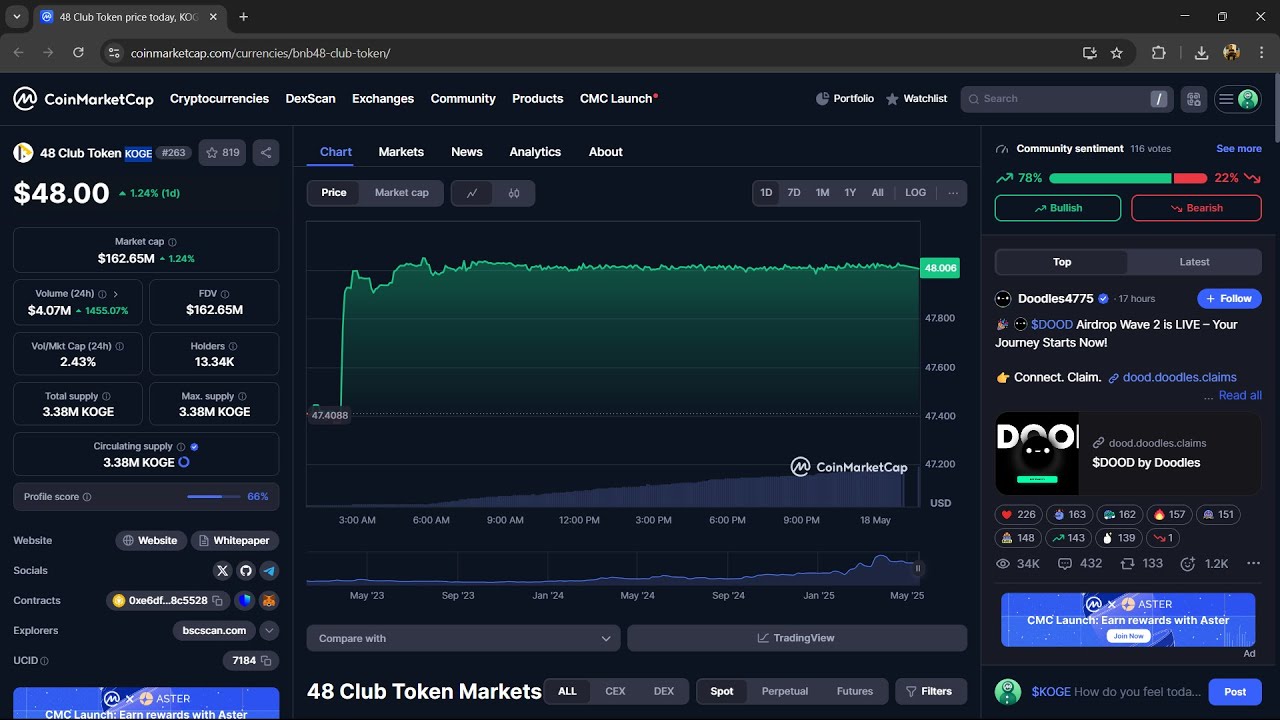Open the Community nav menu
Screen dimensions: 1280x720
463,99
